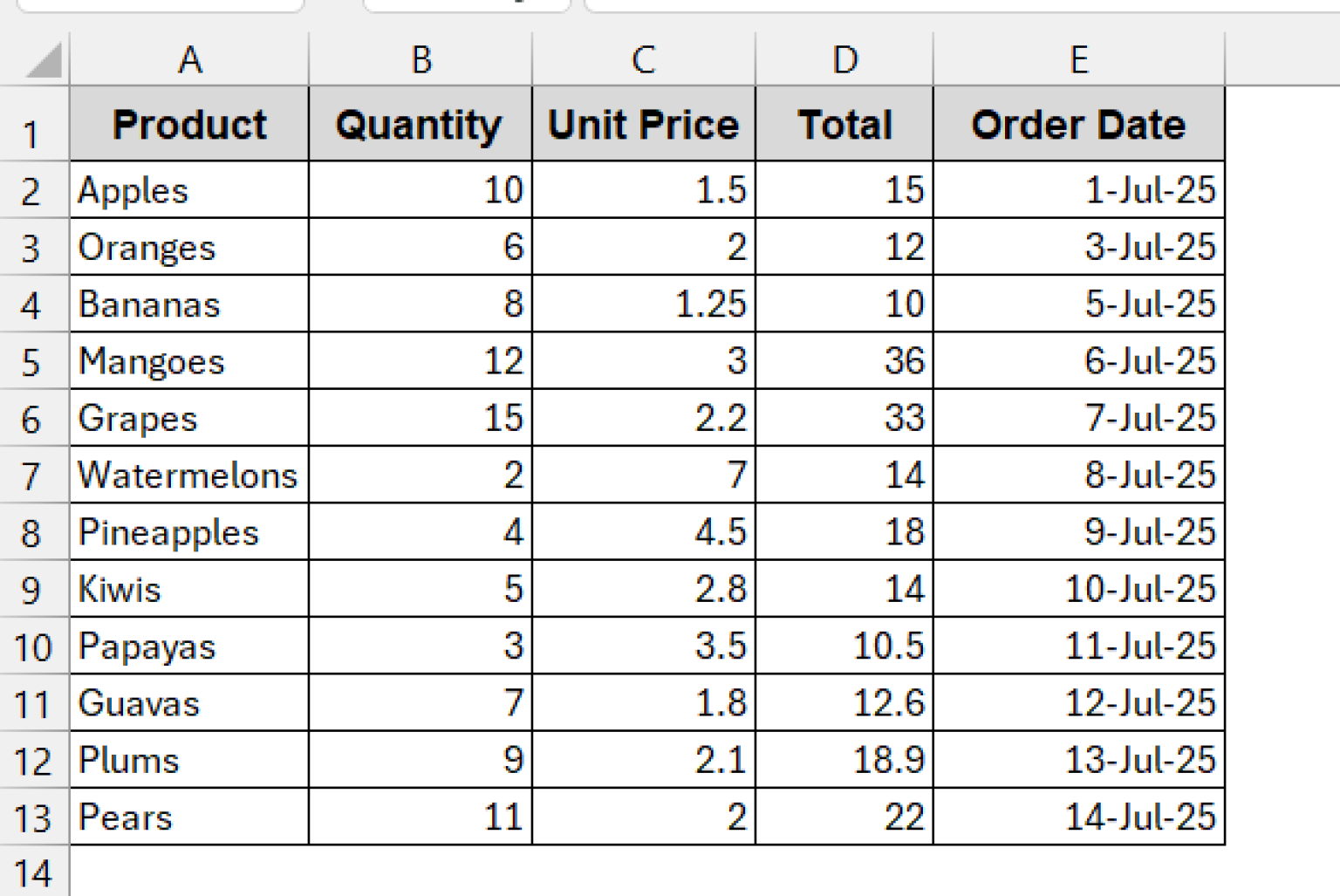
Task: Select the Quantity value 15 for Grapes
Action: pos(421,418)
